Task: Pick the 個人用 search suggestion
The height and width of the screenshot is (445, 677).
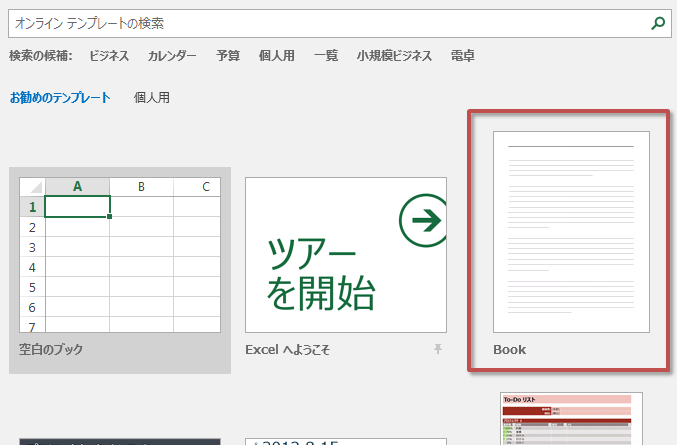Action: pos(277,56)
